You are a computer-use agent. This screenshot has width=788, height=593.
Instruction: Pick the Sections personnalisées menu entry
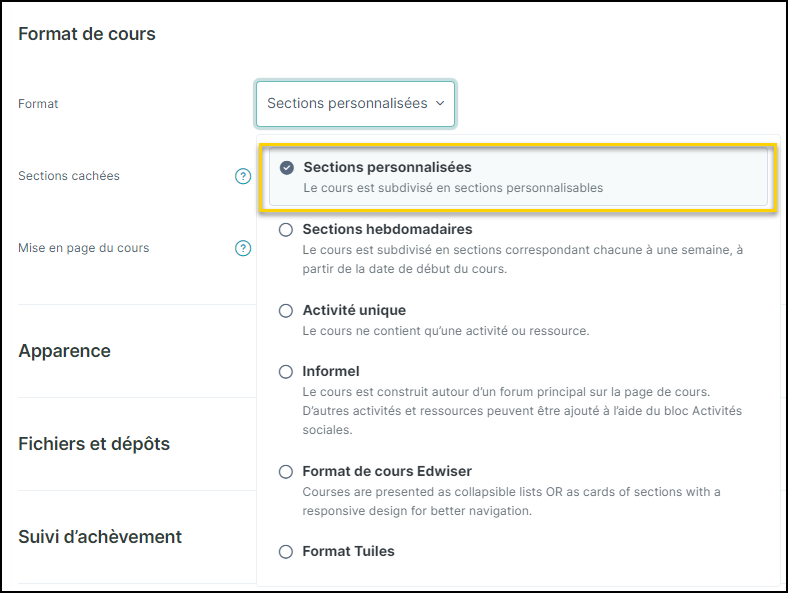518,176
